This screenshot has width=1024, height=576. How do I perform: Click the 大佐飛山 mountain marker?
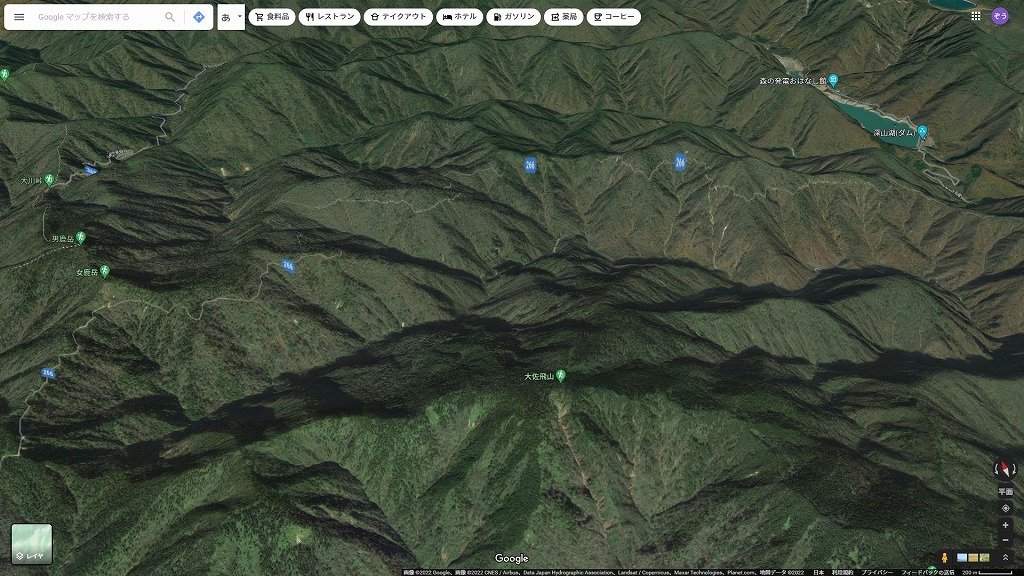(x=561, y=376)
